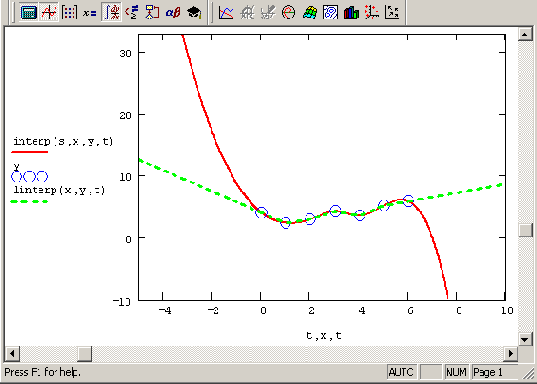
Task: Select the linterp(x,y,t) legend label
Action: click(59, 190)
